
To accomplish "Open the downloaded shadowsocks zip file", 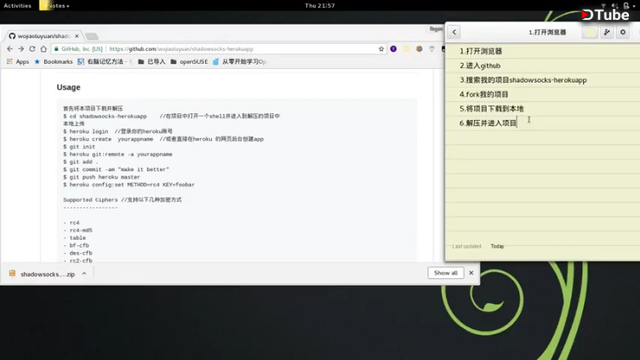I will (42, 274).
